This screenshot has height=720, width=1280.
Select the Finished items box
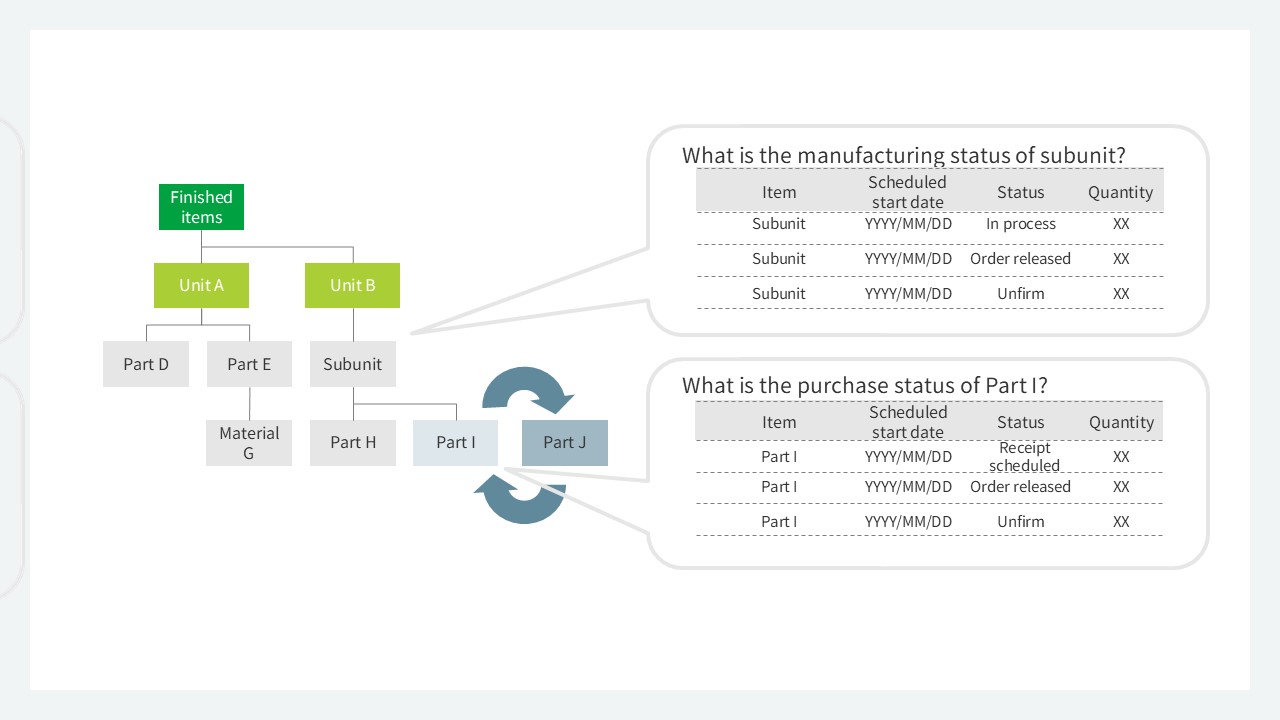point(201,207)
